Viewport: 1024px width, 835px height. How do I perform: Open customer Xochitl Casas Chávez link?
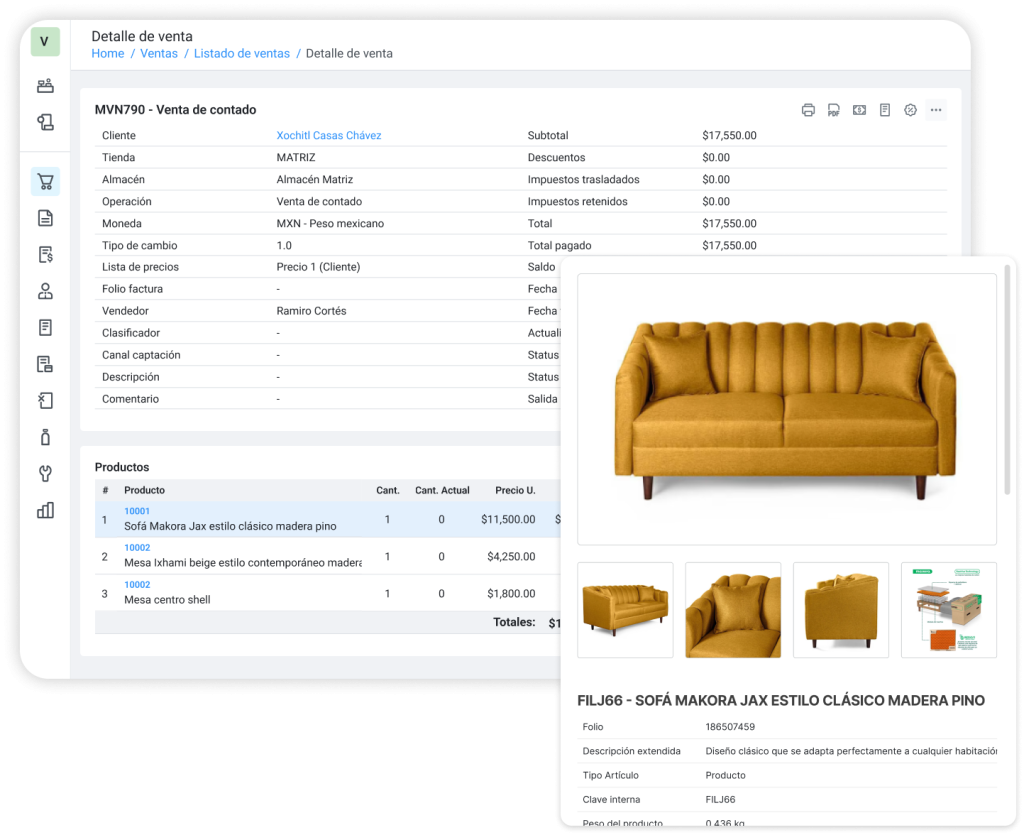329,136
